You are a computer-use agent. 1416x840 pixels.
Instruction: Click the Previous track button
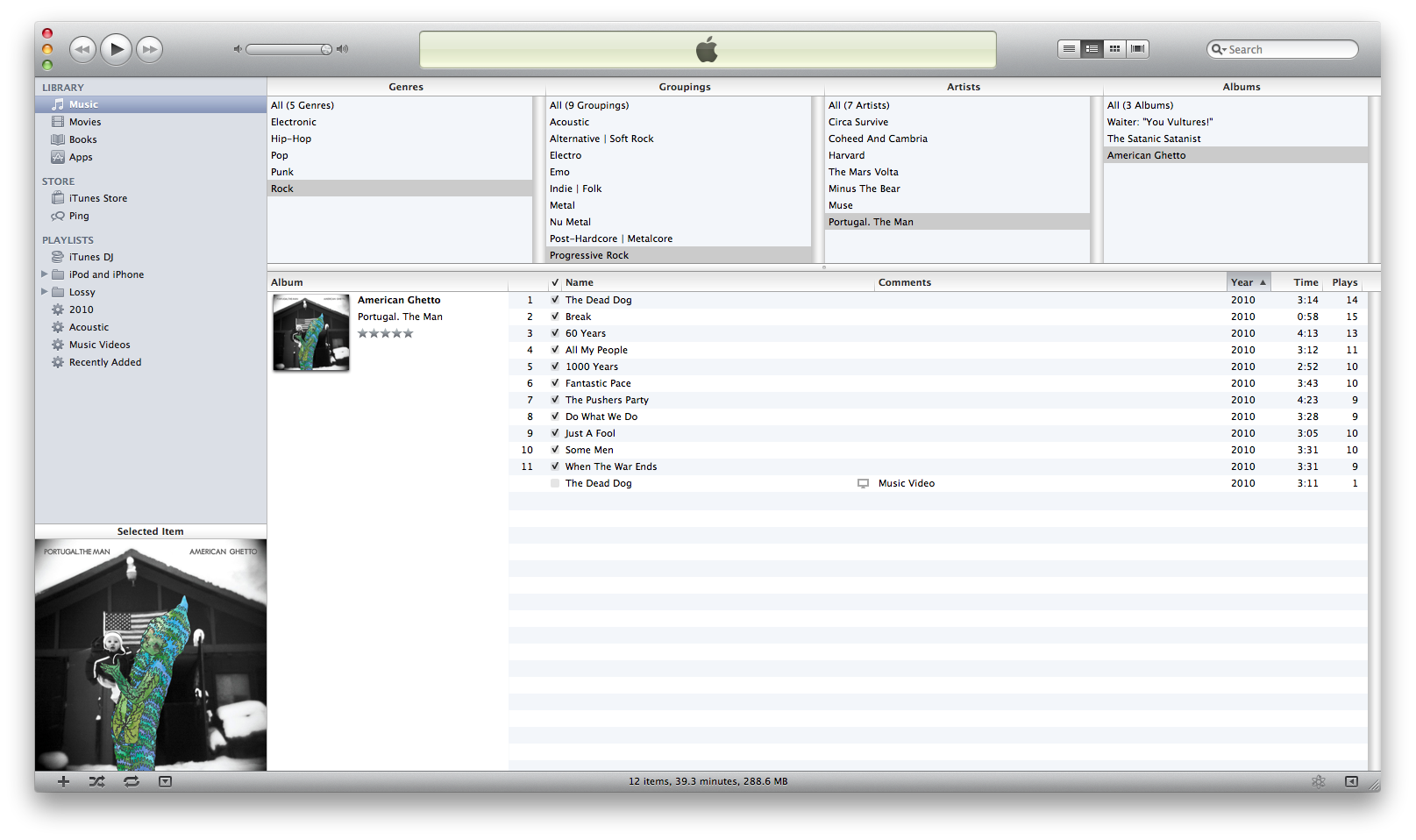click(82, 49)
